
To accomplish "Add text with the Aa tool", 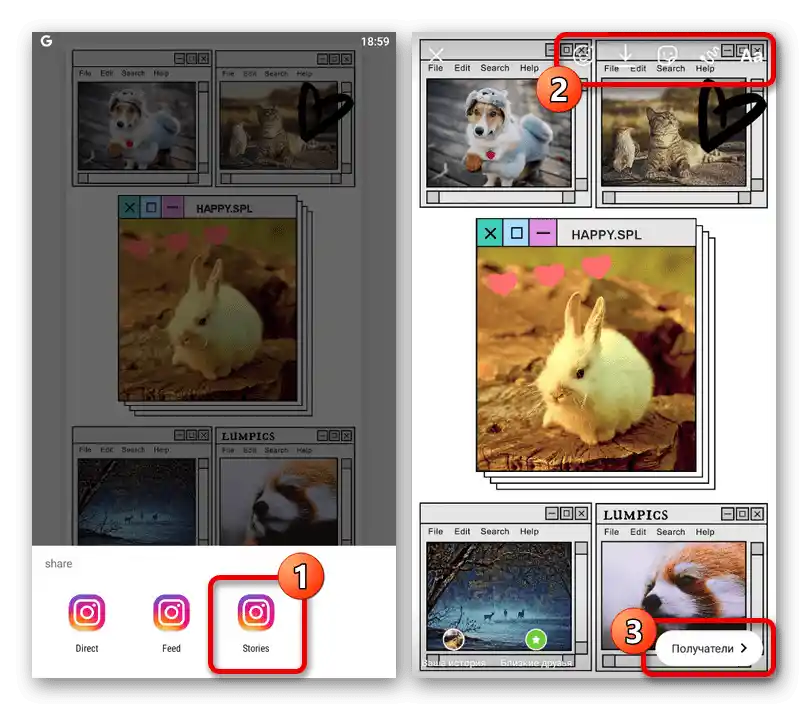I will 751,56.
